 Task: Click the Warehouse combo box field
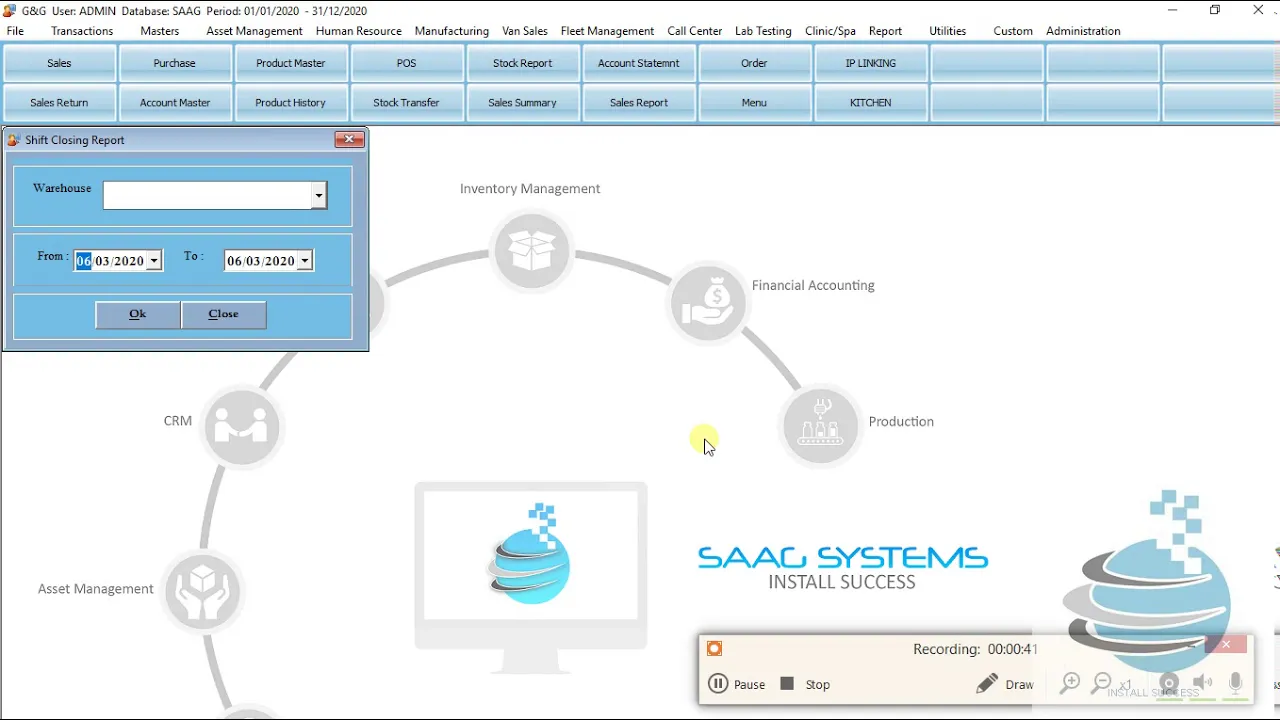tap(215, 195)
